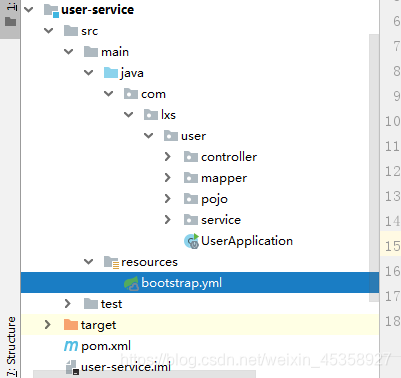Click editor gutter line number 12

[392, 171]
